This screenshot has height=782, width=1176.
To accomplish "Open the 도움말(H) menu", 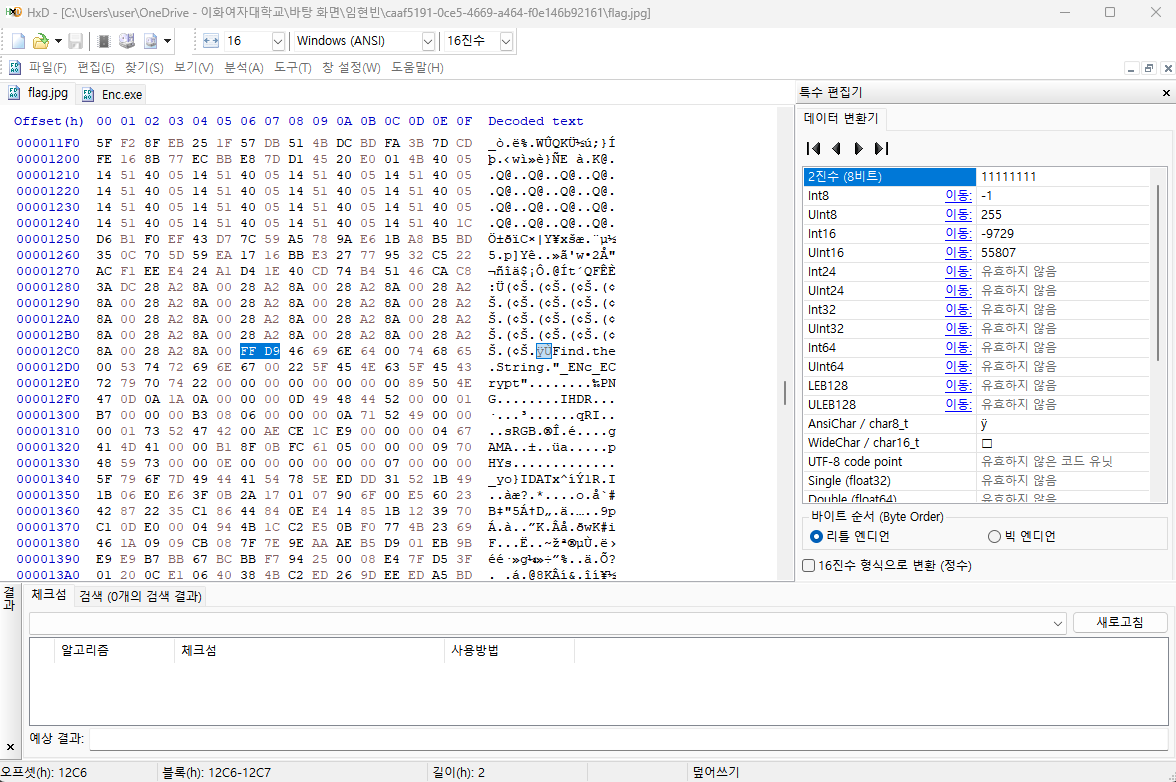I will tap(417, 67).
